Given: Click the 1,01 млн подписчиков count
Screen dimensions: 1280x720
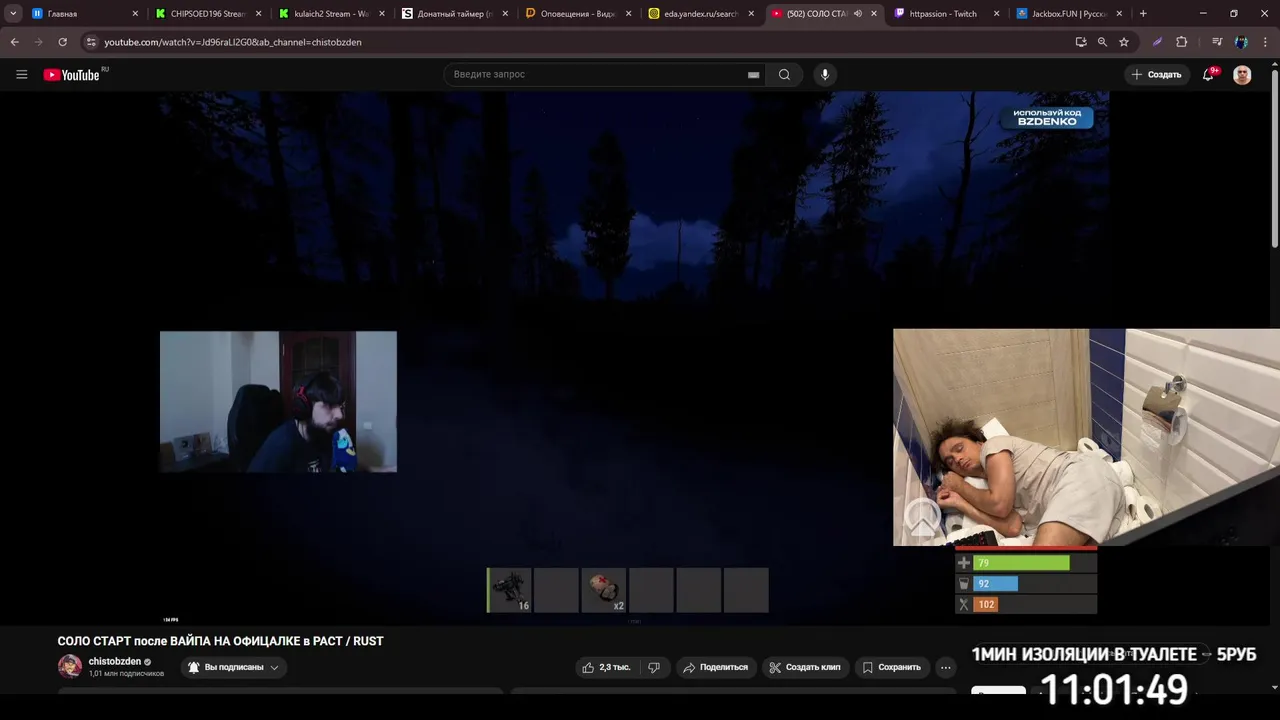Looking at the screenshot, I should pos(126,674).
